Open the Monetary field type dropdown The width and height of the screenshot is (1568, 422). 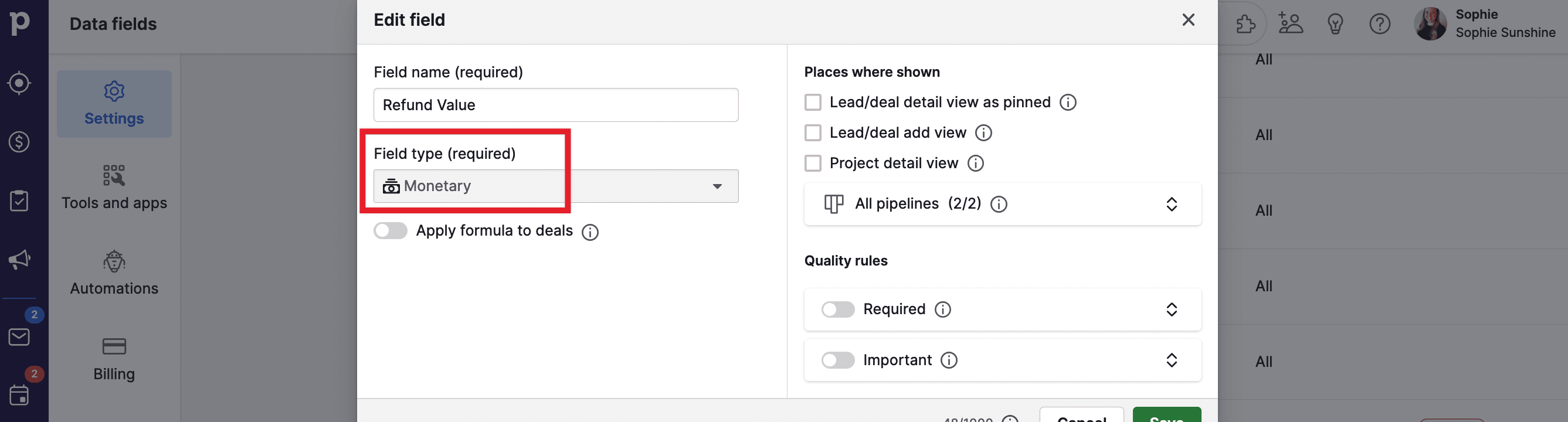click(x=555, y=186)
